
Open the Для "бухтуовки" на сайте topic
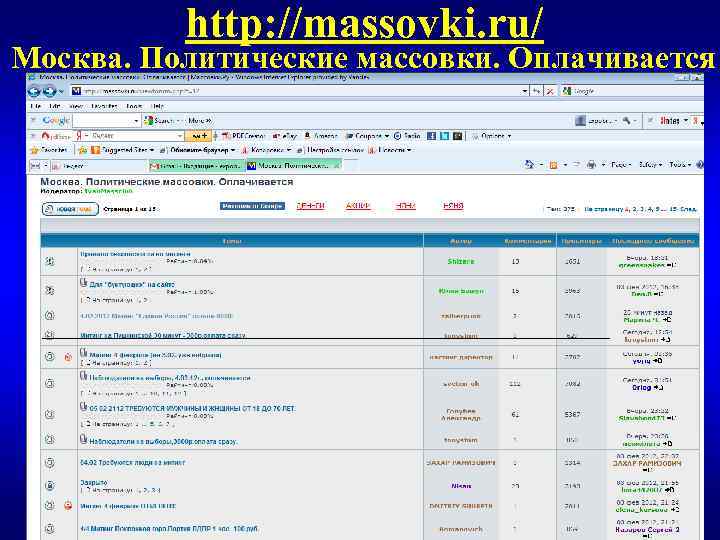click(132, 285)
